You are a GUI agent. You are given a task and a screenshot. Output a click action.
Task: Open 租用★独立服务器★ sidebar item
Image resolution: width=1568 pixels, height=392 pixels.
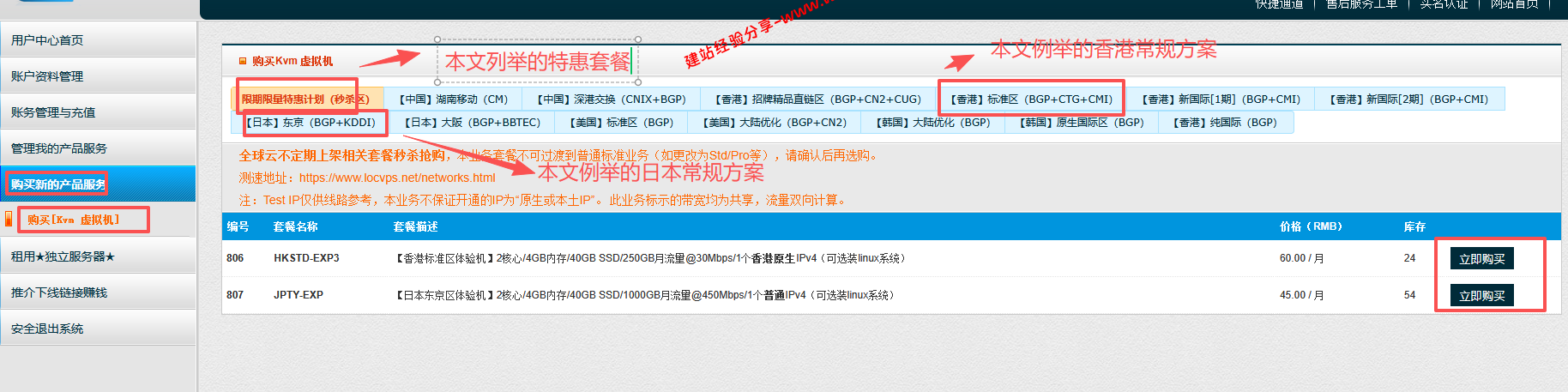pyautogui.click(x=98, y=256)
